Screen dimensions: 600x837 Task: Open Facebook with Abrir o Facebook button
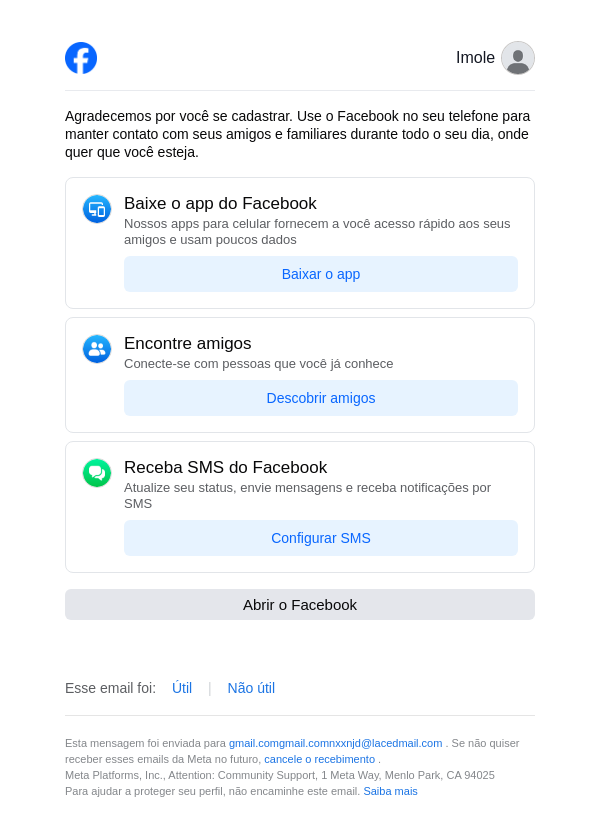click(300, 605)
